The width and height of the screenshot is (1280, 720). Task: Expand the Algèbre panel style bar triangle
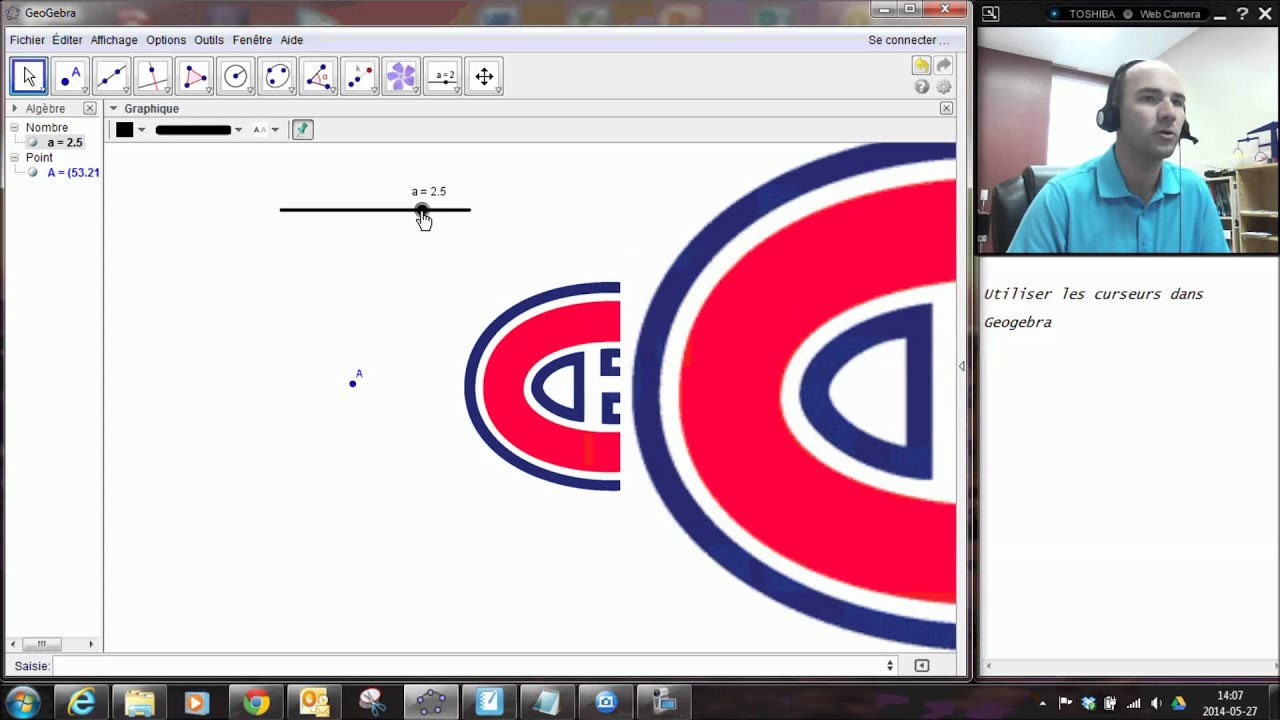tap(14, 108)
